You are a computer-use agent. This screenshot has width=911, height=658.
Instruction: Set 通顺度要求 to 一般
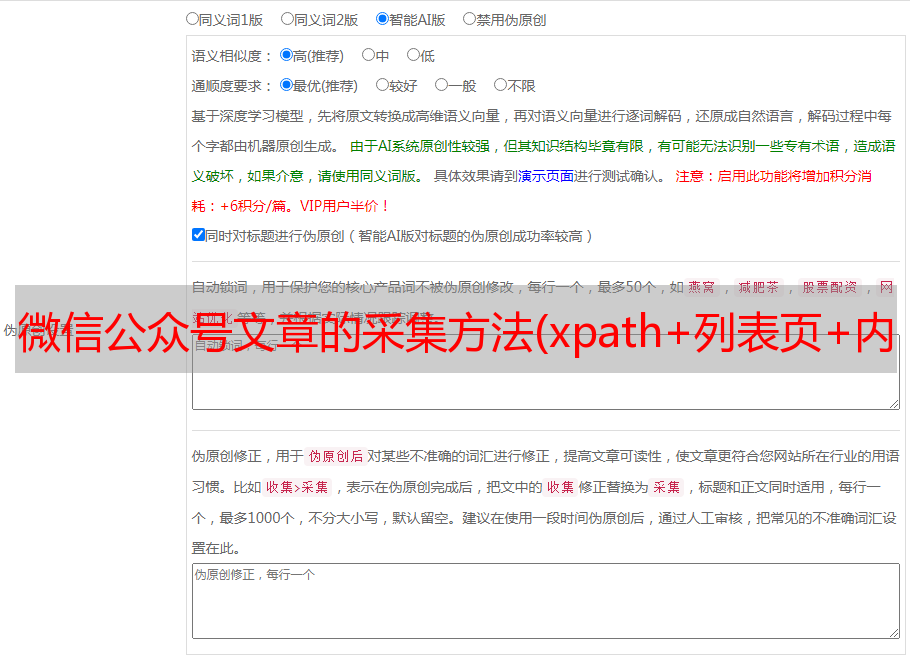tap(442, 85)
